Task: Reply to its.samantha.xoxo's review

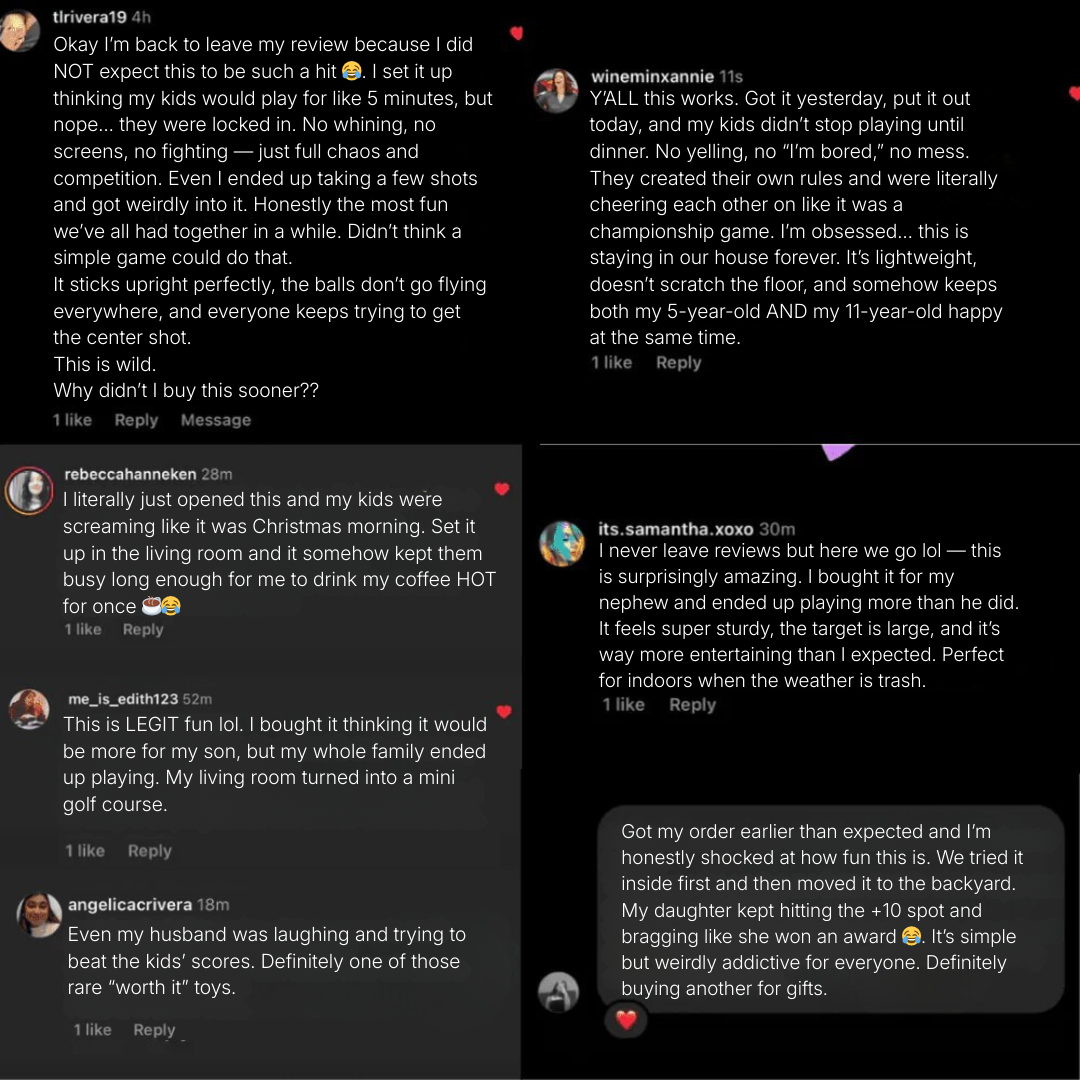Action: 692,705
